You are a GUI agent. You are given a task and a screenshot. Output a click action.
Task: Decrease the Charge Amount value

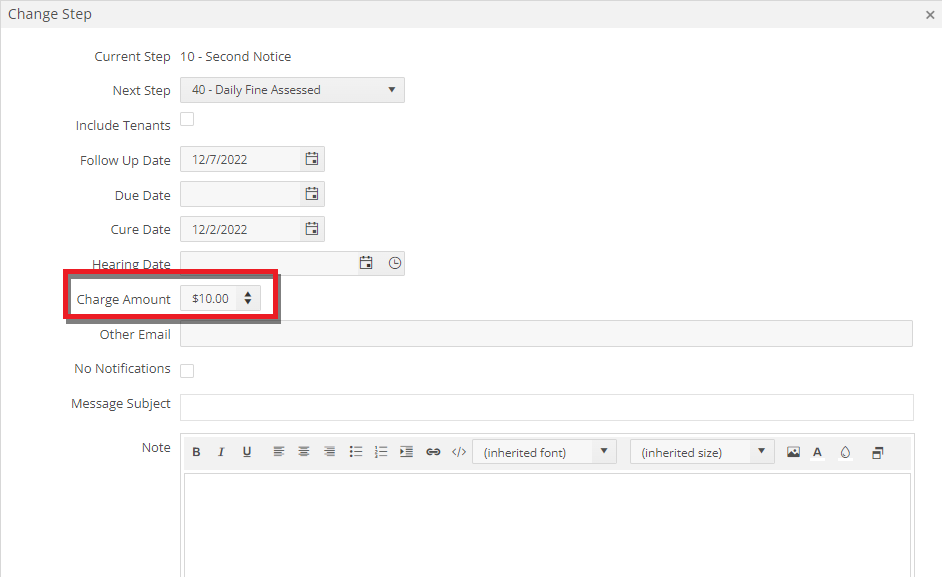(x=248, y=302)
